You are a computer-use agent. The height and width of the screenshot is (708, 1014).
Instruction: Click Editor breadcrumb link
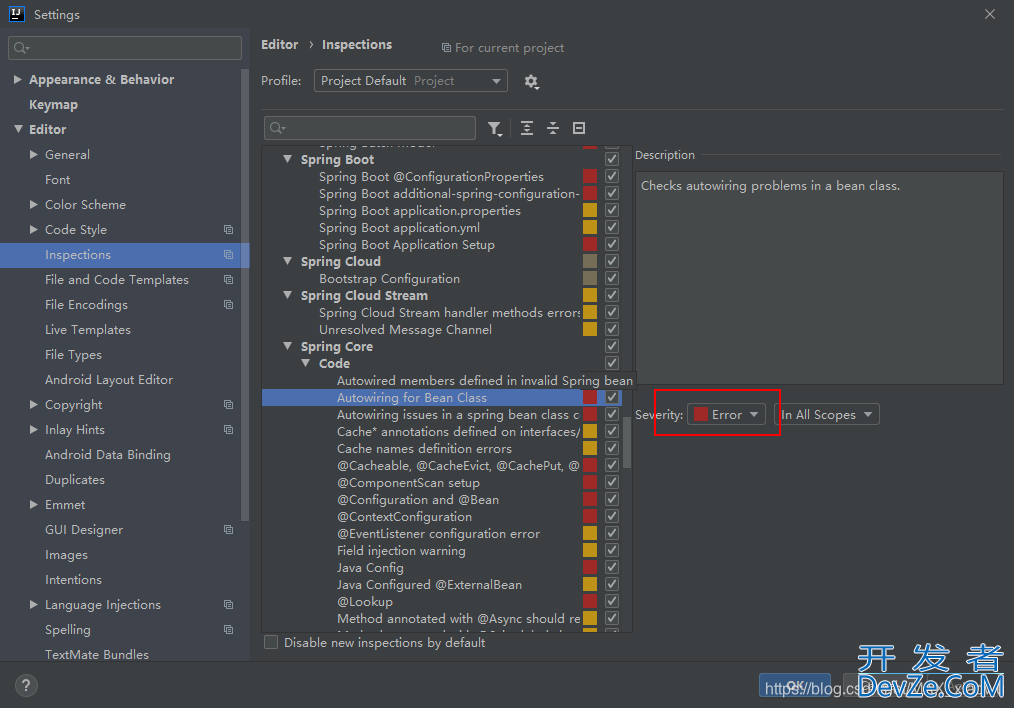pos(279,45)
